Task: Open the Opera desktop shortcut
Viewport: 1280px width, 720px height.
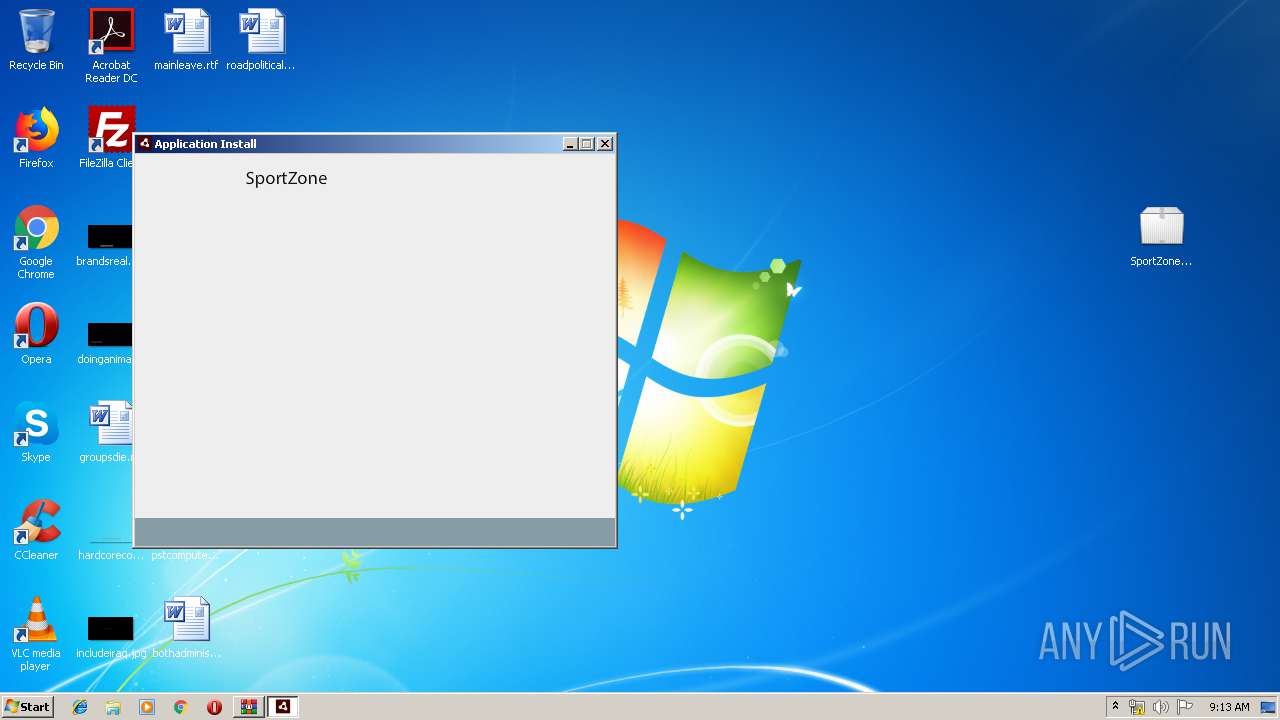Action: [x=36, y=334]
